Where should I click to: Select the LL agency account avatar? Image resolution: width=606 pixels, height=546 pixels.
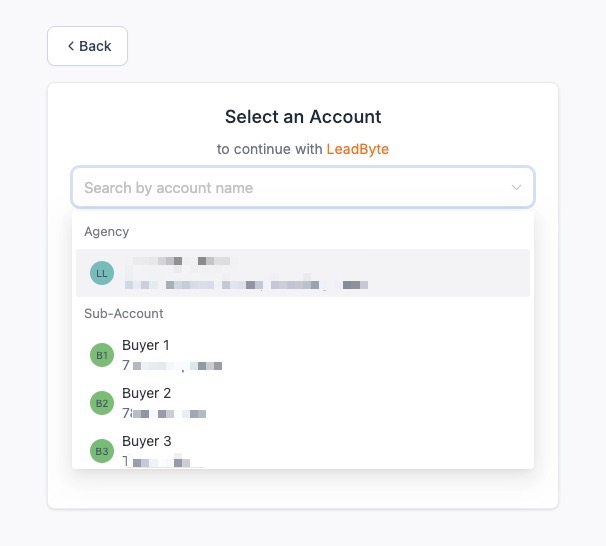(102, 273)
